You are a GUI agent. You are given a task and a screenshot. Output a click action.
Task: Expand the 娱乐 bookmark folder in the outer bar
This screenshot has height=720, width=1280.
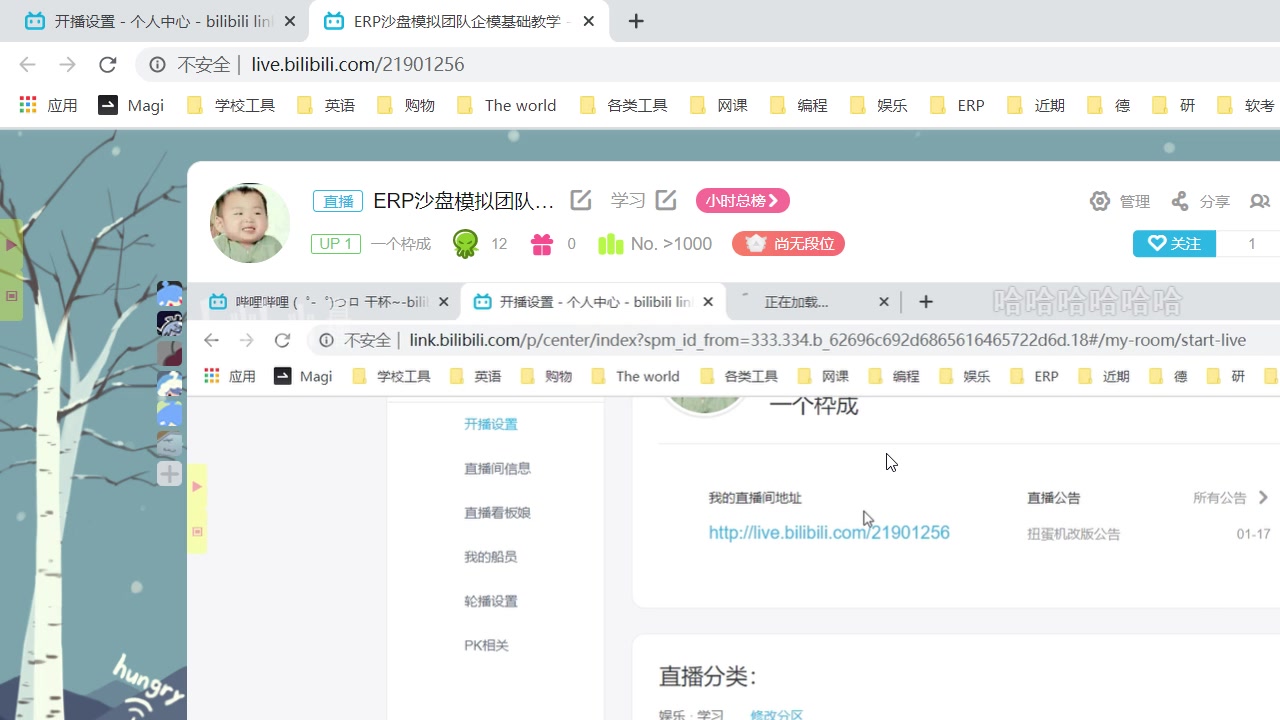(x=879, y=105)
